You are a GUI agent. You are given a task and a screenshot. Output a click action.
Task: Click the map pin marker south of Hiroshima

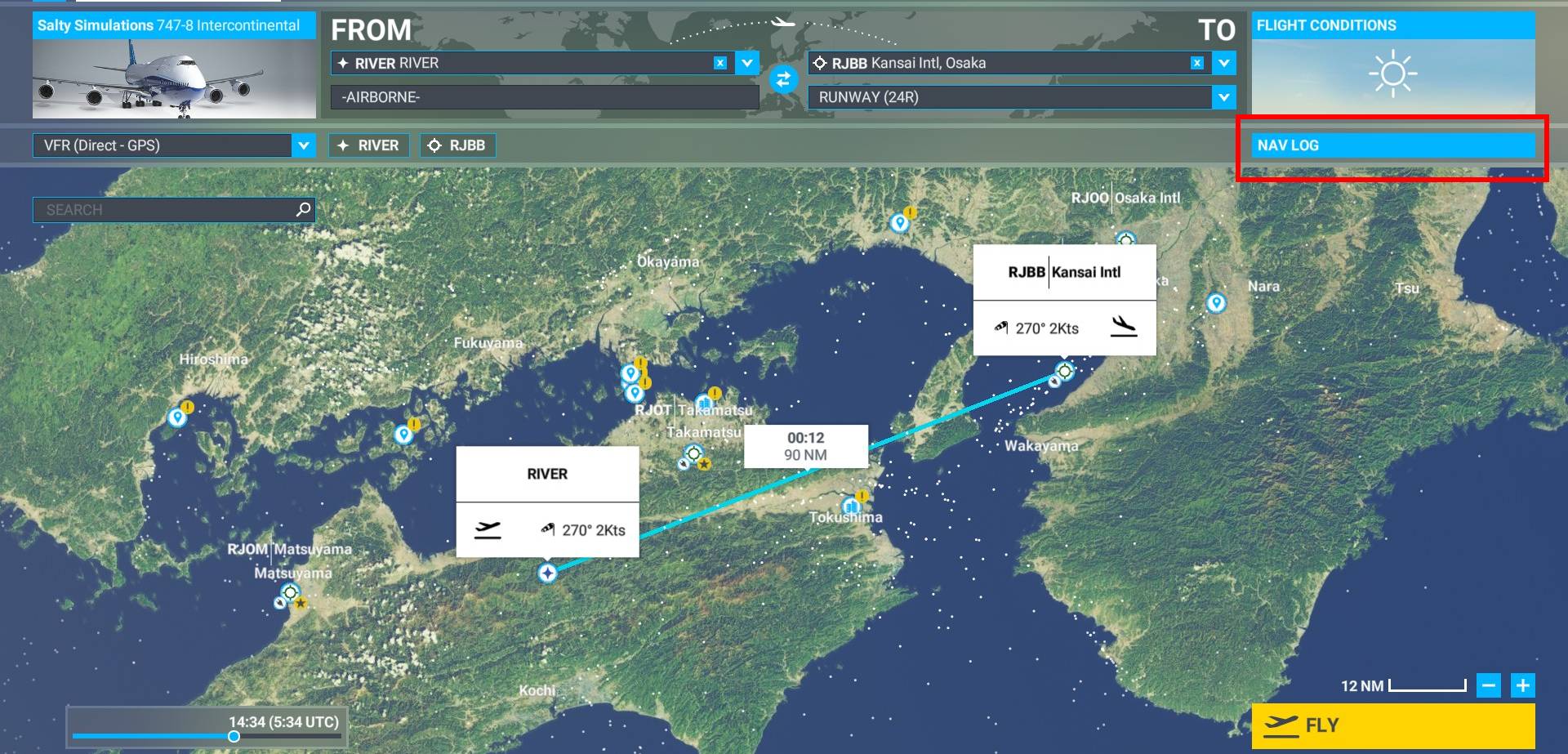point(177,417)
